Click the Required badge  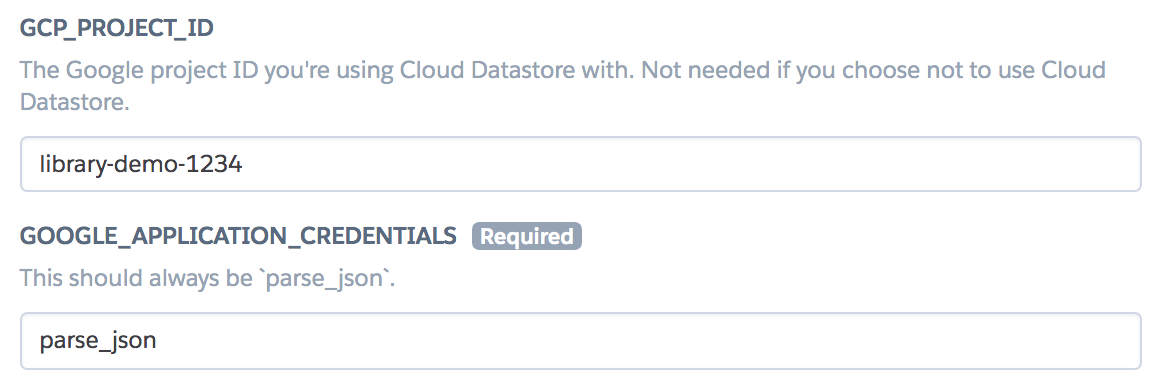527,236
